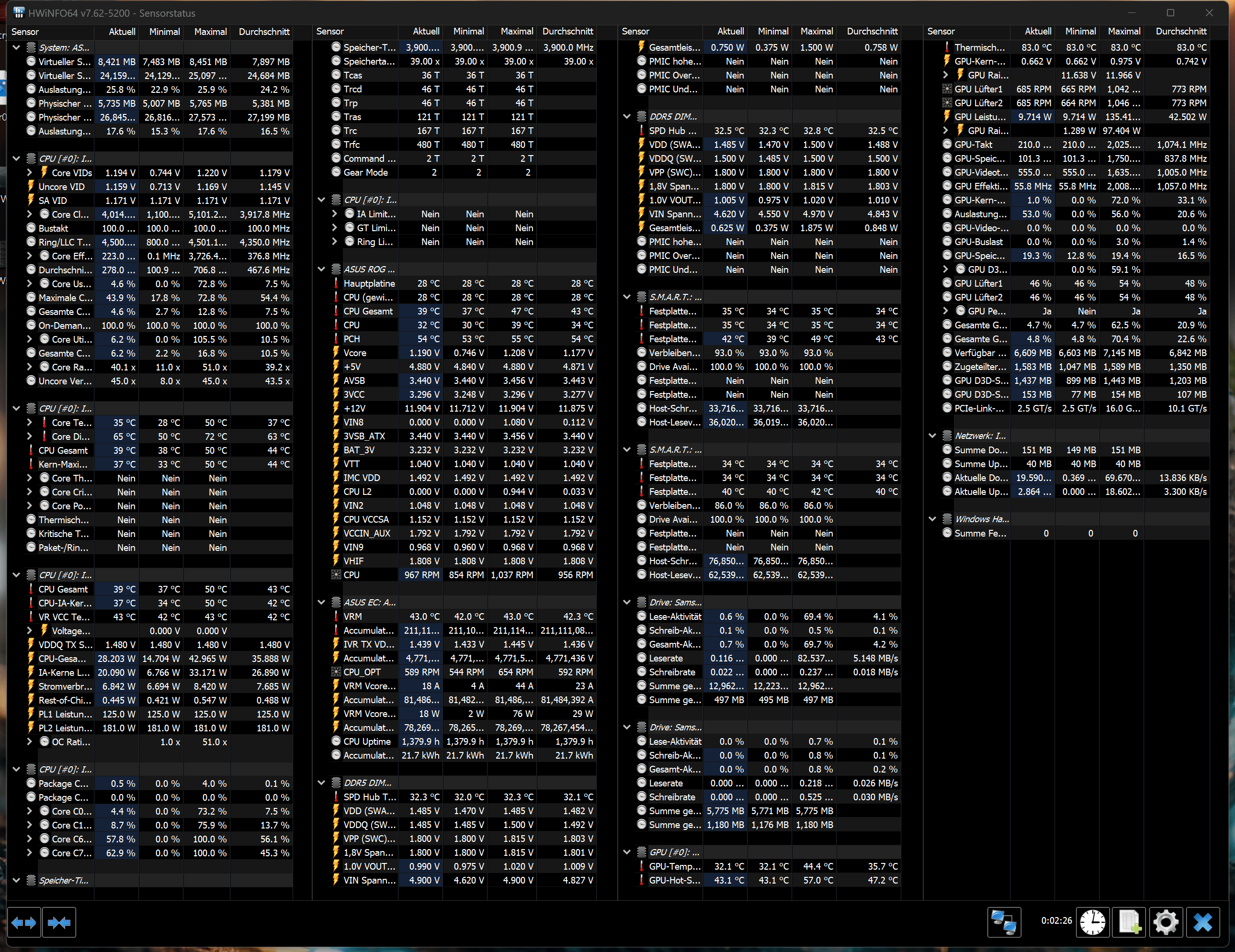Start logging with the sheet-plus icon
Image resolution: width=1235 pixels, height=952 pixels.
pyautogui.click(x=1129, y=923)
